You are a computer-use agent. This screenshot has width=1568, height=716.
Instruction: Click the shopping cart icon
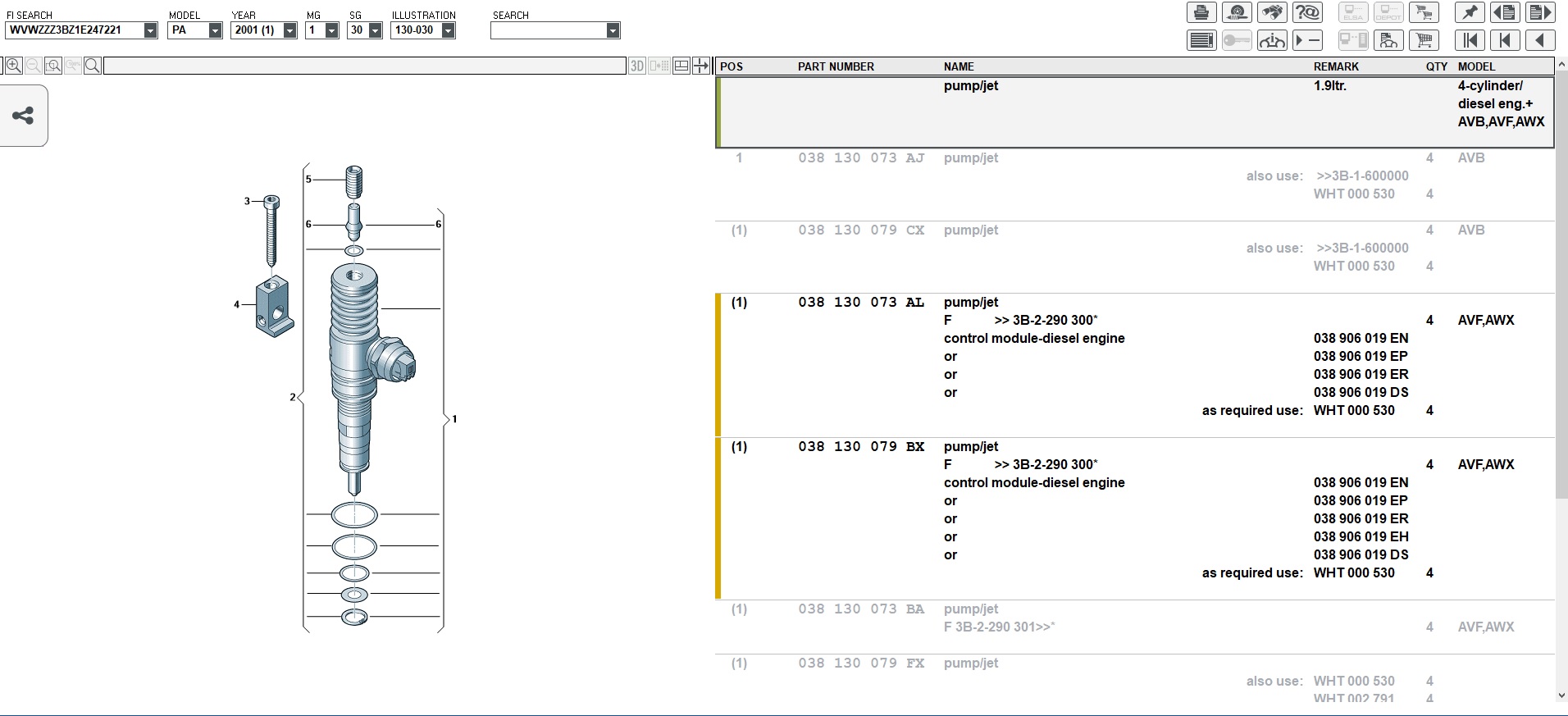[x=1424, y=40]
